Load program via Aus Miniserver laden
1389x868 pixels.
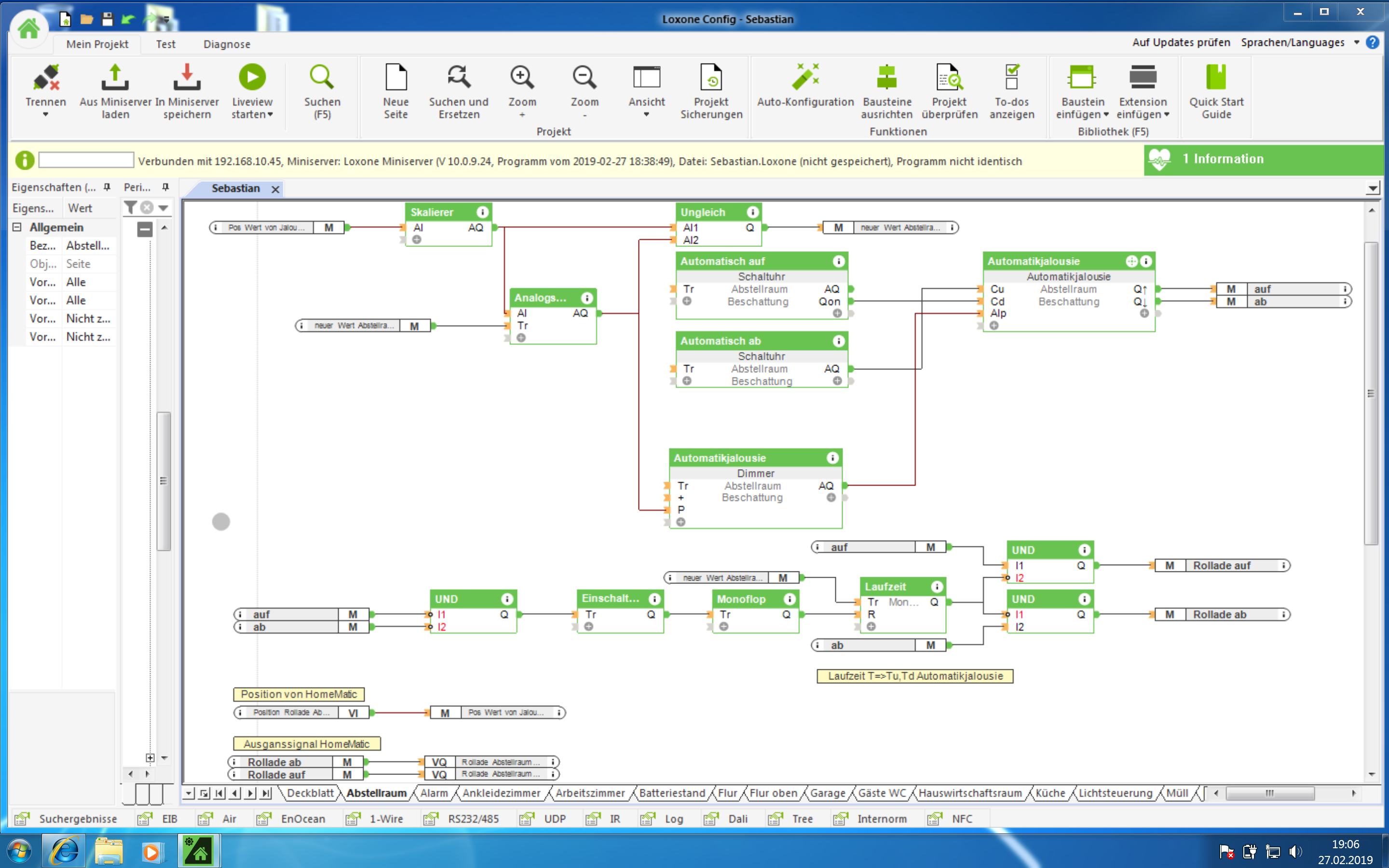(x=115, y=79)
